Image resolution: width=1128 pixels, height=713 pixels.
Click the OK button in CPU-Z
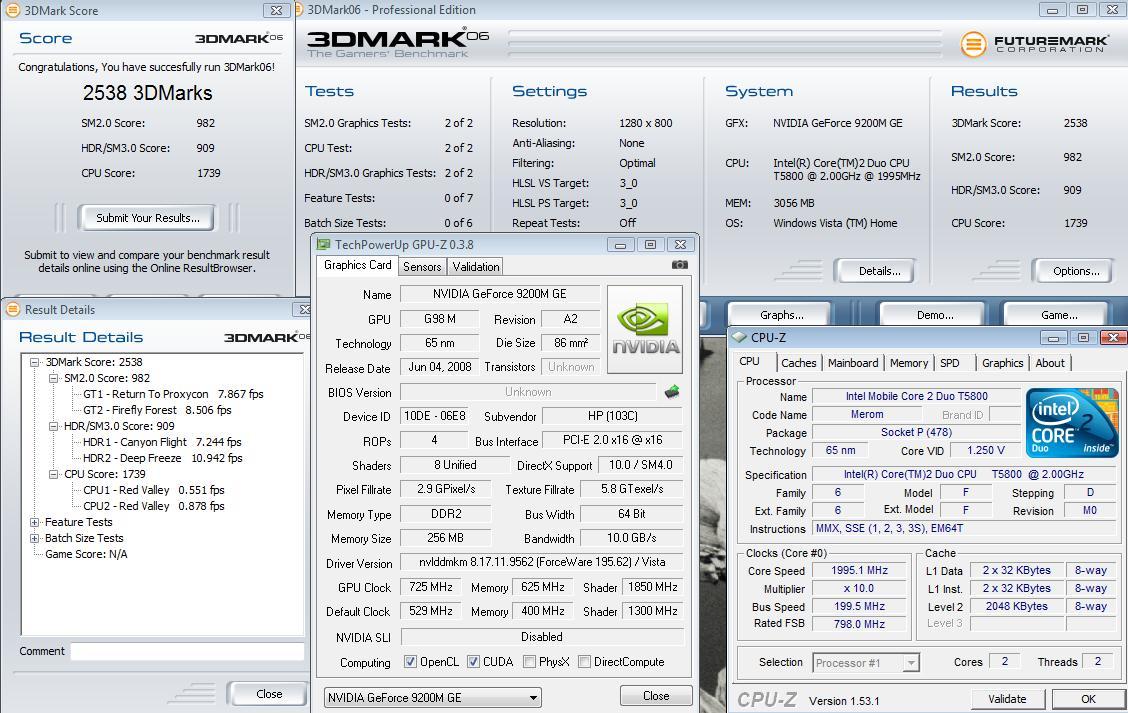point(1088,699)
